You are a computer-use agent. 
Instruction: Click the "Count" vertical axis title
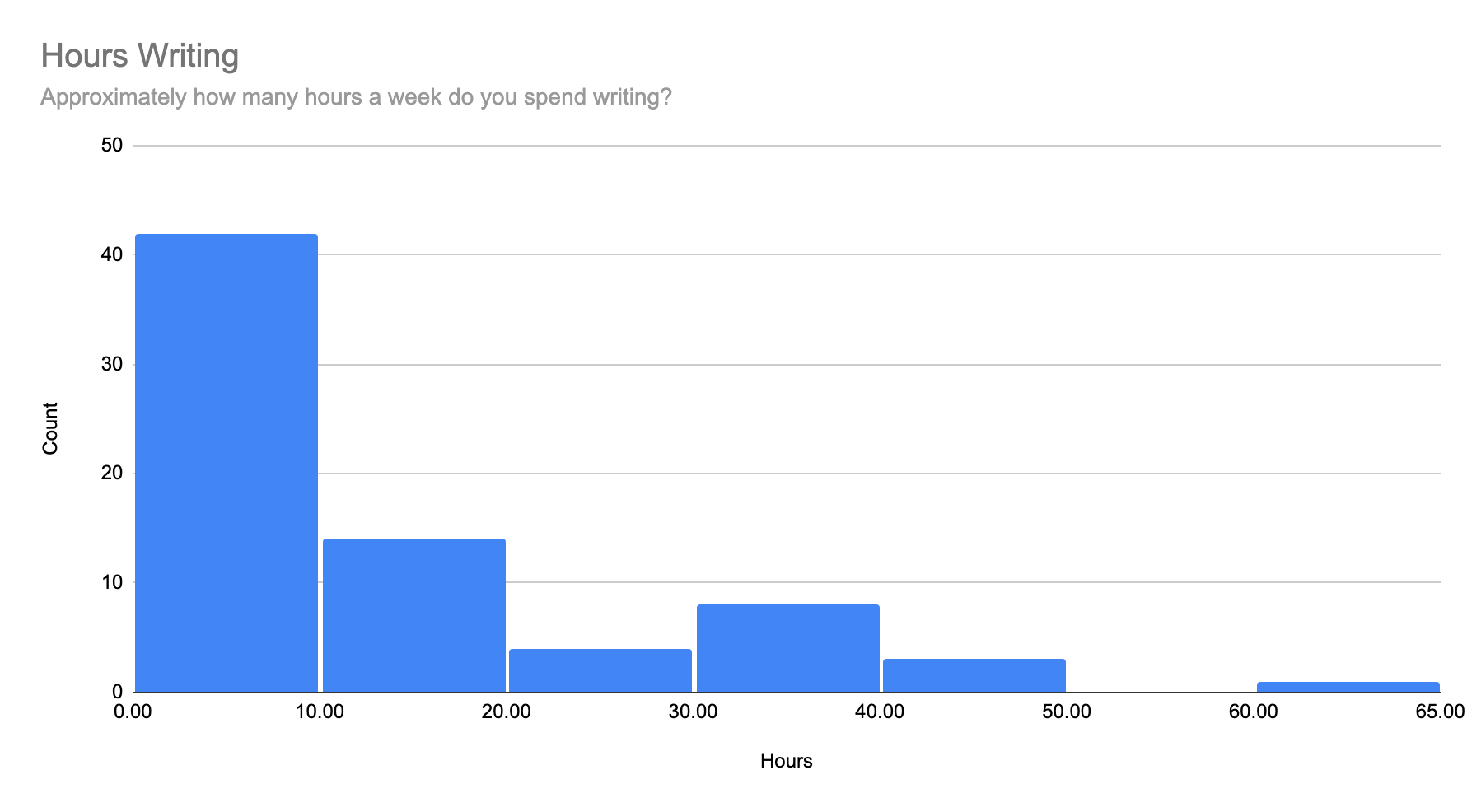50,427
